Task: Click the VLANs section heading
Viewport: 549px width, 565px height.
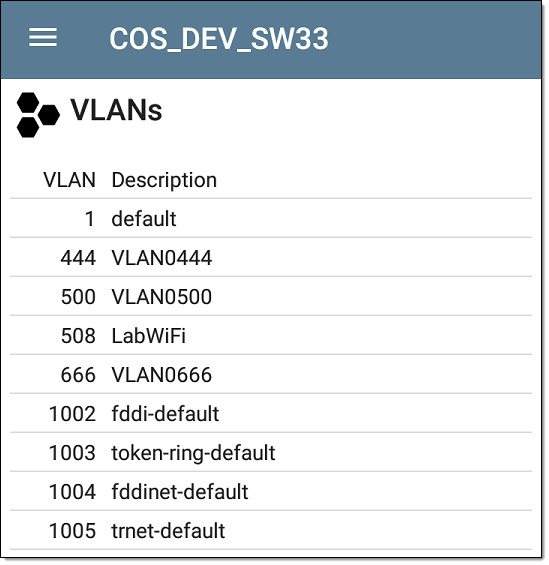Action: 116,110
